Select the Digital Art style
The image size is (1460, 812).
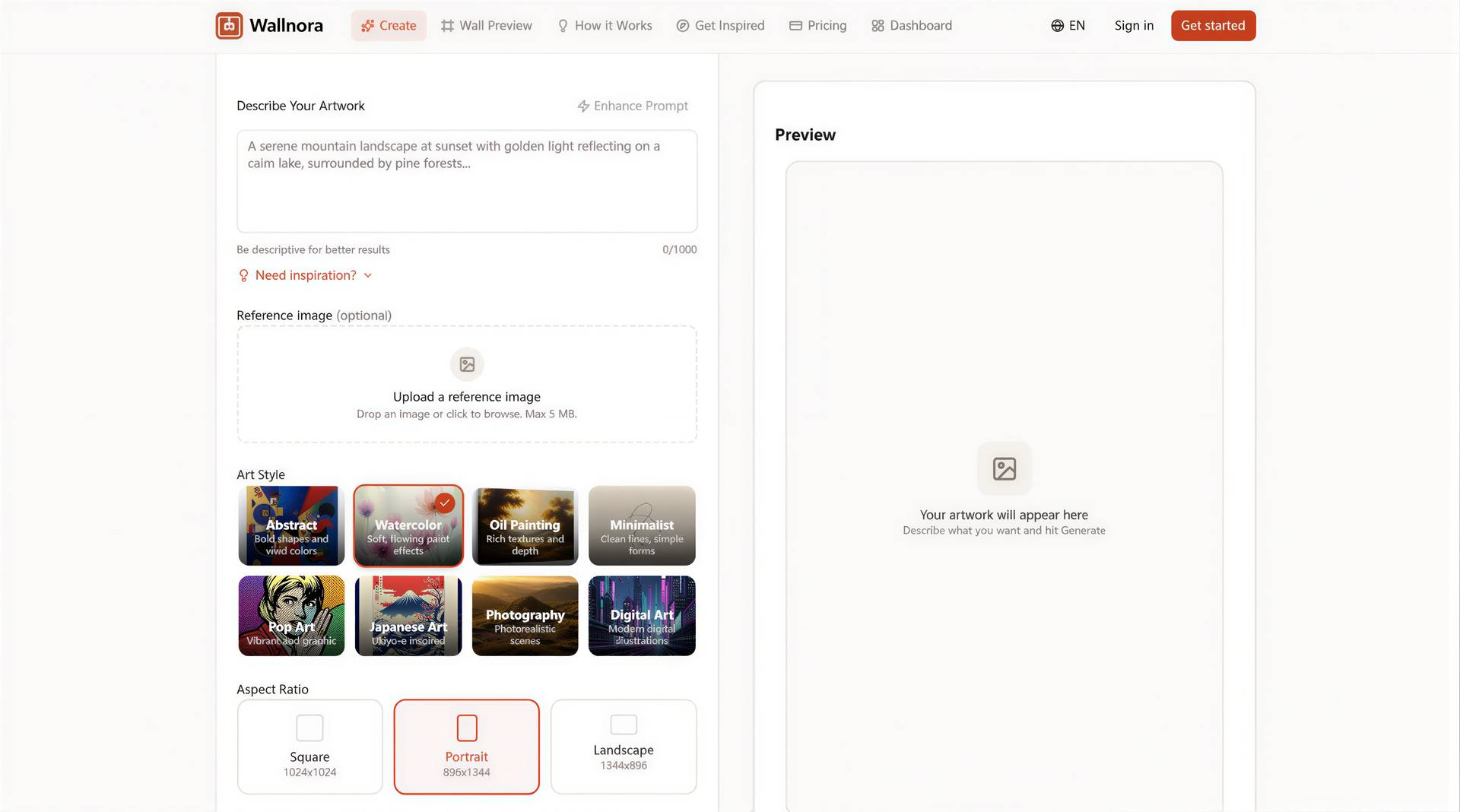click(x=642, y=616)
